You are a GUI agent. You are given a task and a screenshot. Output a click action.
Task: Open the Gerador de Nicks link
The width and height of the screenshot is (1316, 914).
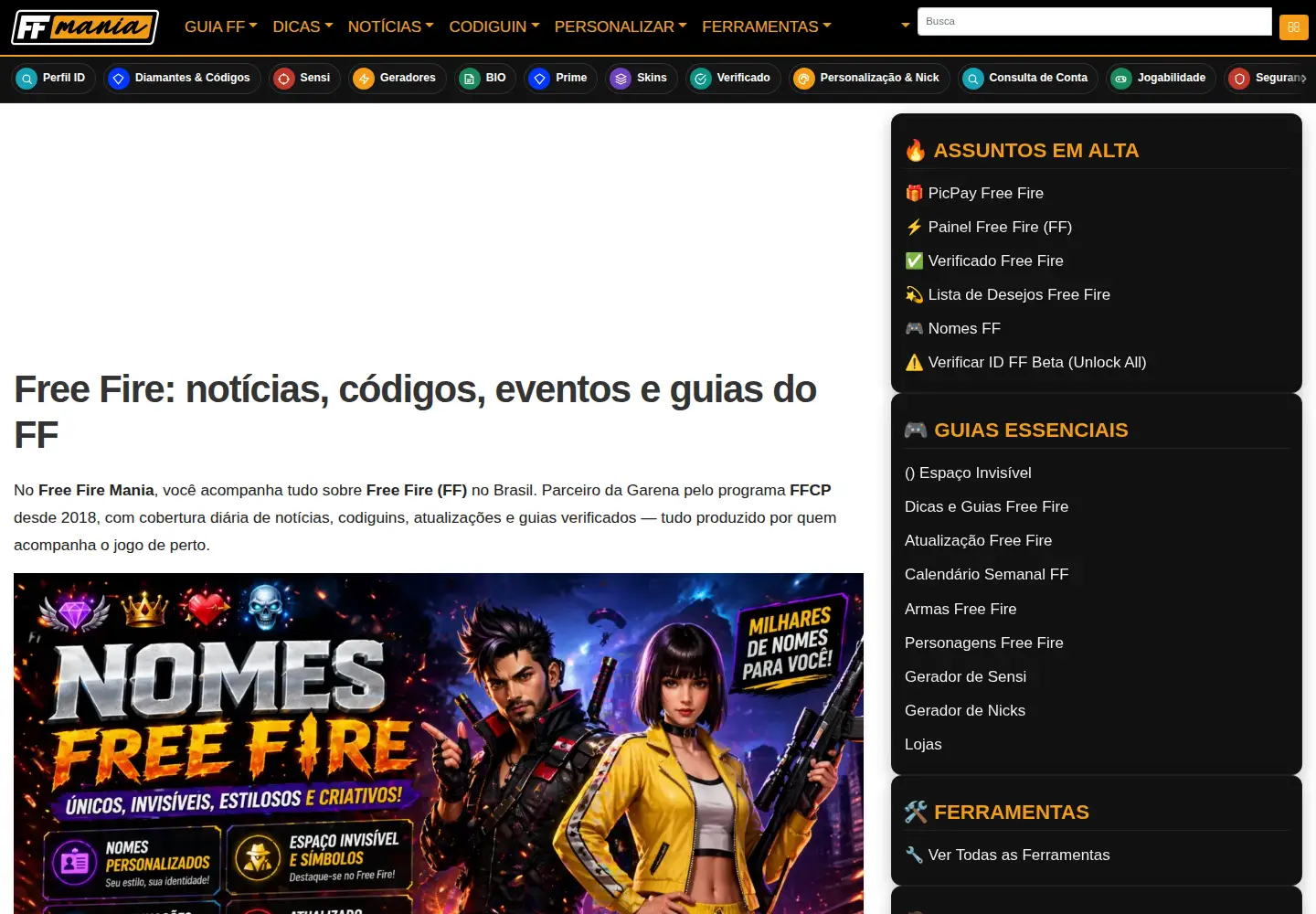pyautogui.click(x=965, y=710)
